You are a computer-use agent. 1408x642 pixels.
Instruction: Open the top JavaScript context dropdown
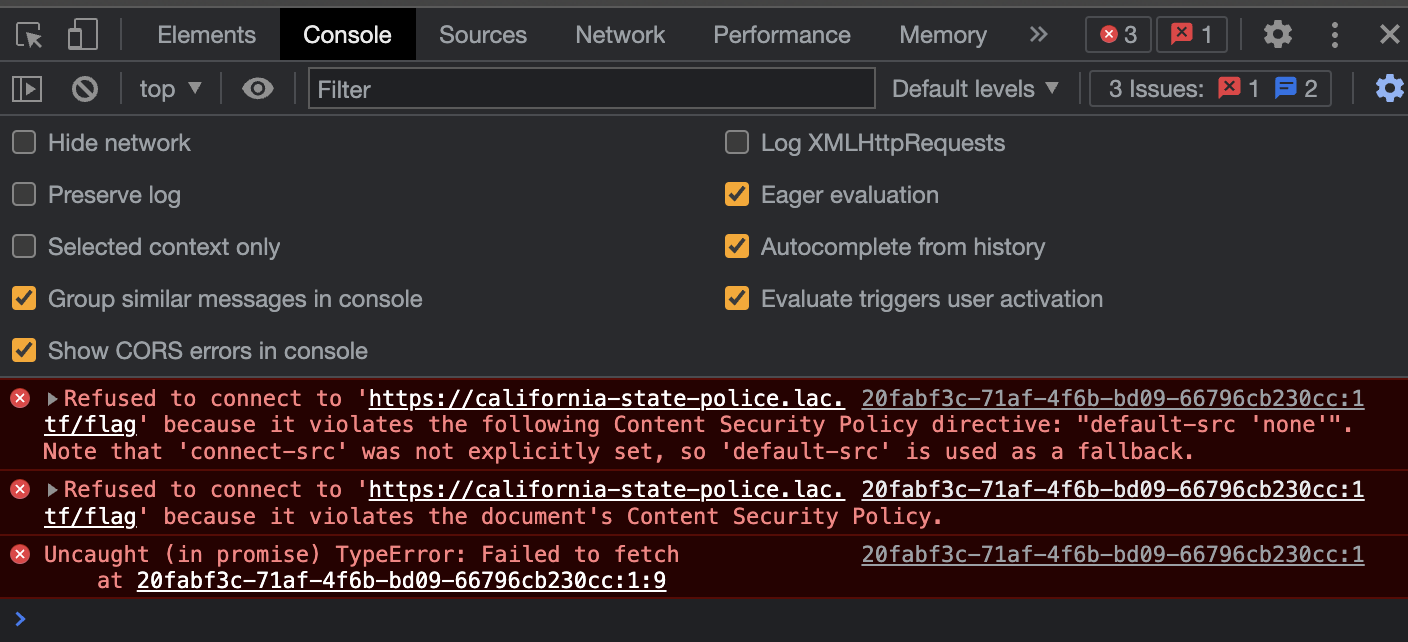[x=170, y=89]
